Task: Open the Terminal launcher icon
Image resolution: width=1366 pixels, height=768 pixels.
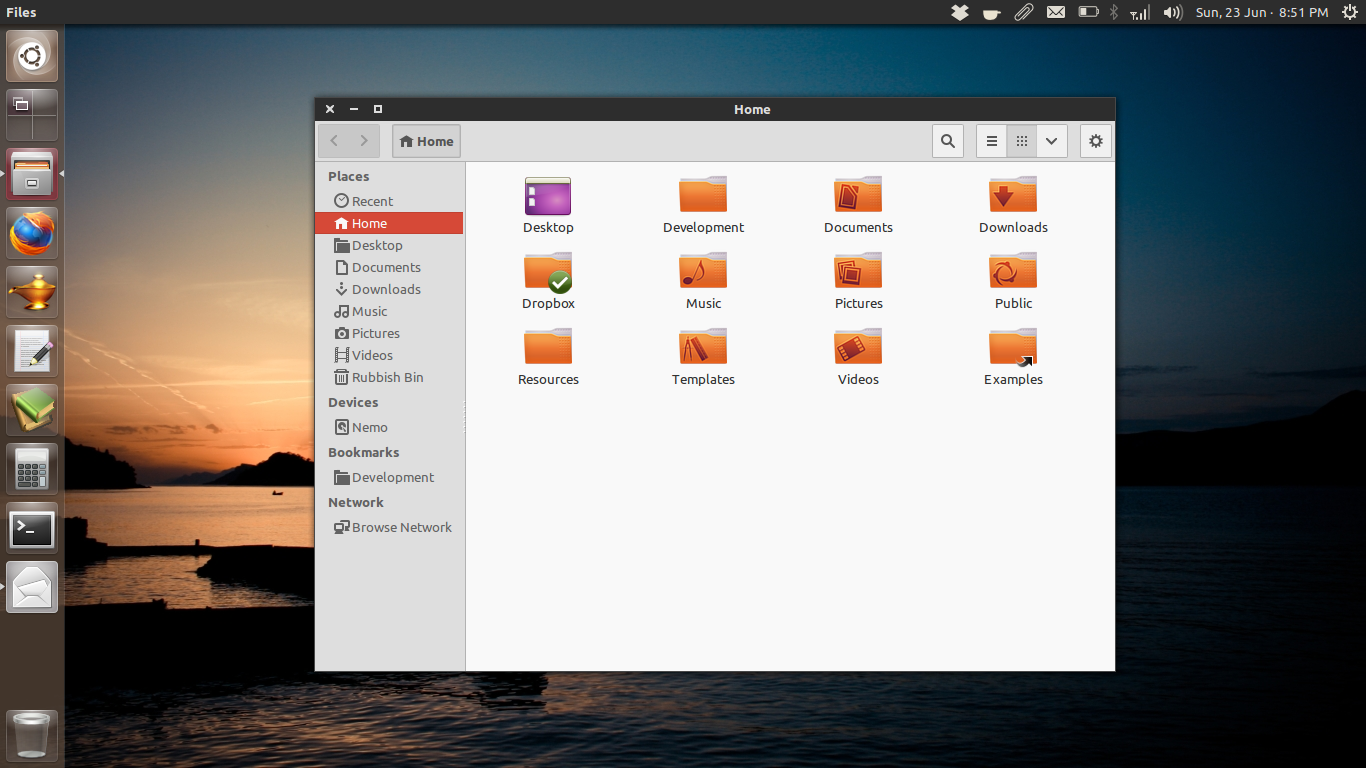Action: [x=32, y=528]
